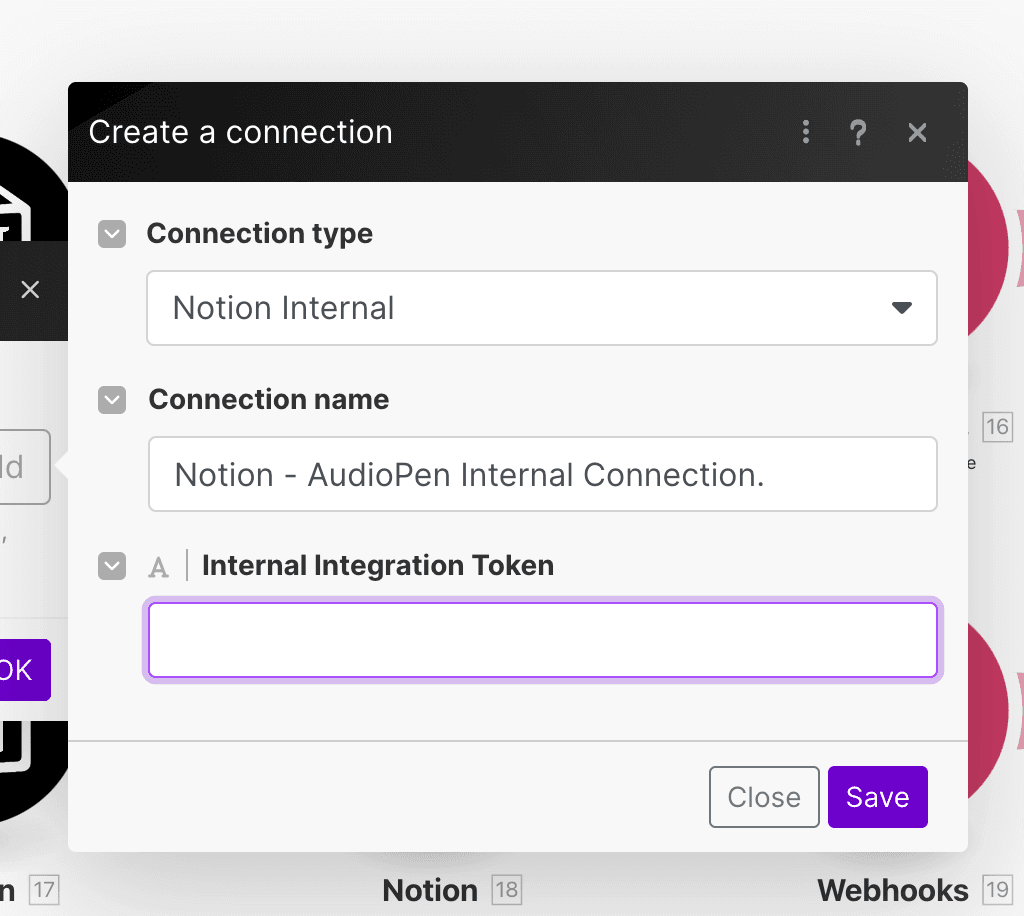Focus the Internal Integration Token input

click(x=541, y=640)
